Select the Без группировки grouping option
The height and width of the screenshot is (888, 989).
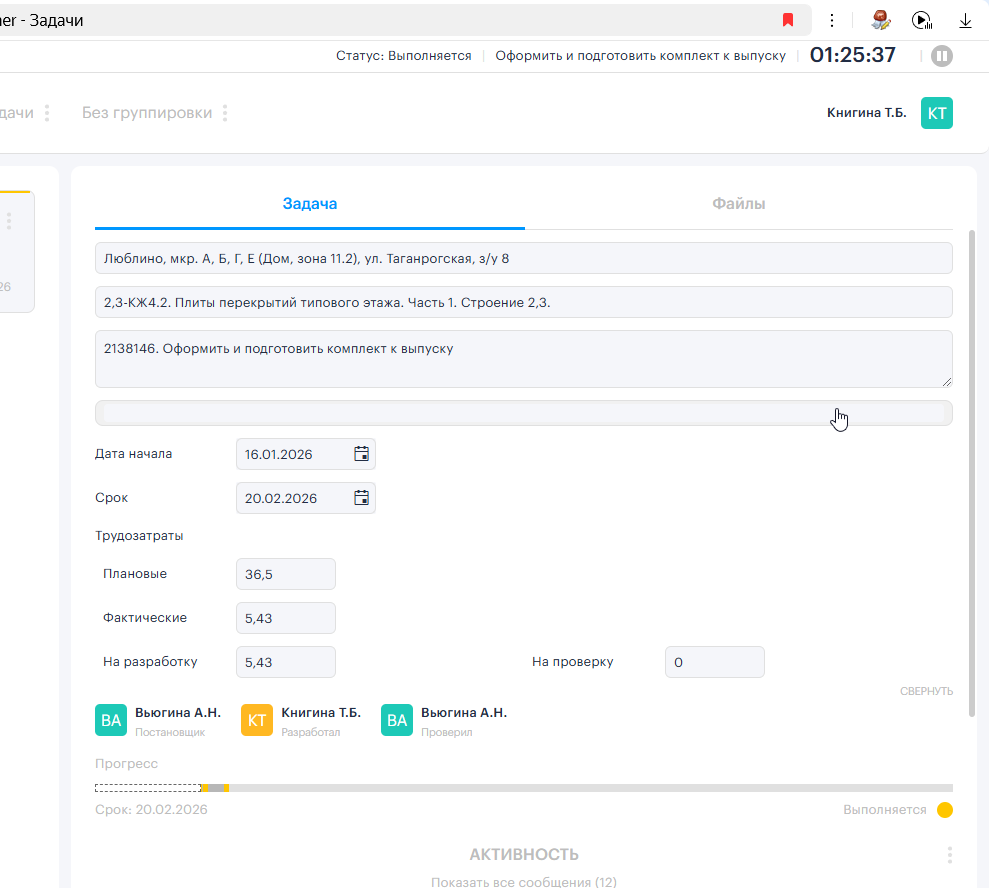coord(147,113)
